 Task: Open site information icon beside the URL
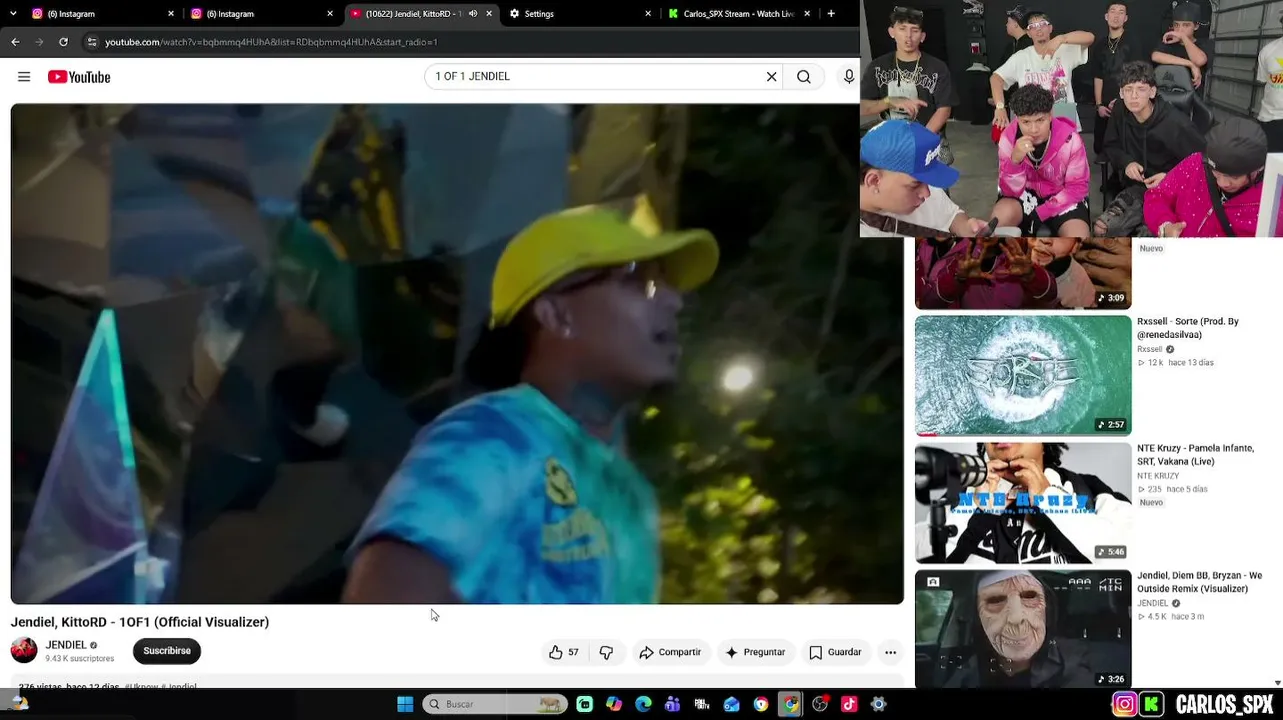(x=92, y=42)
